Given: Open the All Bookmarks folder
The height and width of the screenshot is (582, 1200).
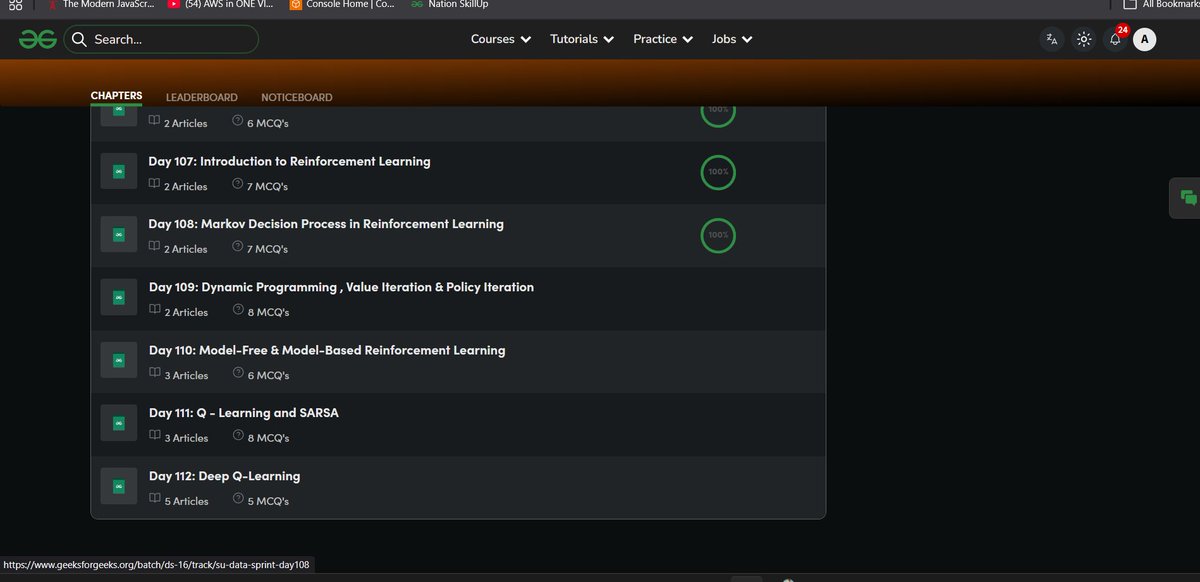Looking at the screenshot, I should [1160, 5].
